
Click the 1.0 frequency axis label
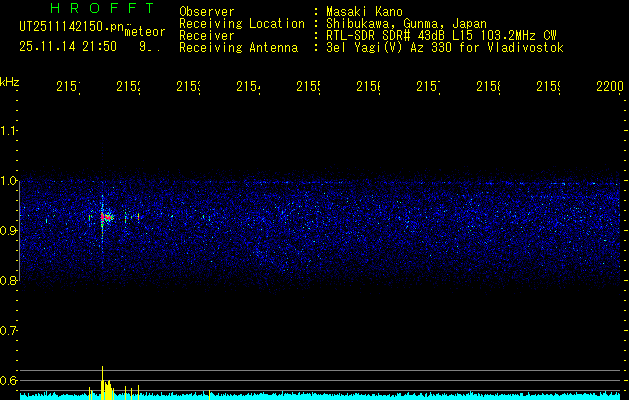(8, 181)
